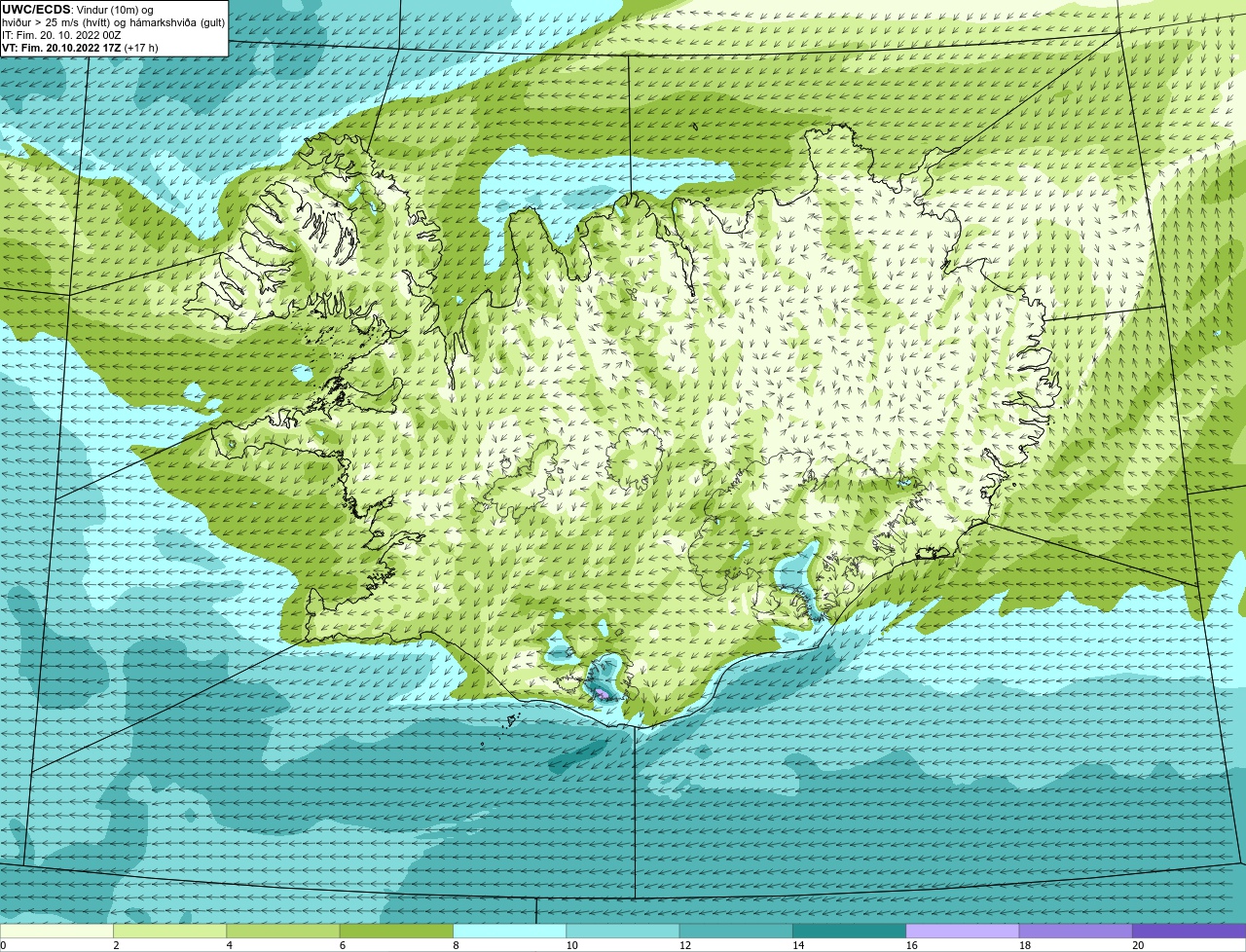Click the light green 2–4 m/s legend swatch
This screenshot has height=952, width=1246.
tap(170, 932)
